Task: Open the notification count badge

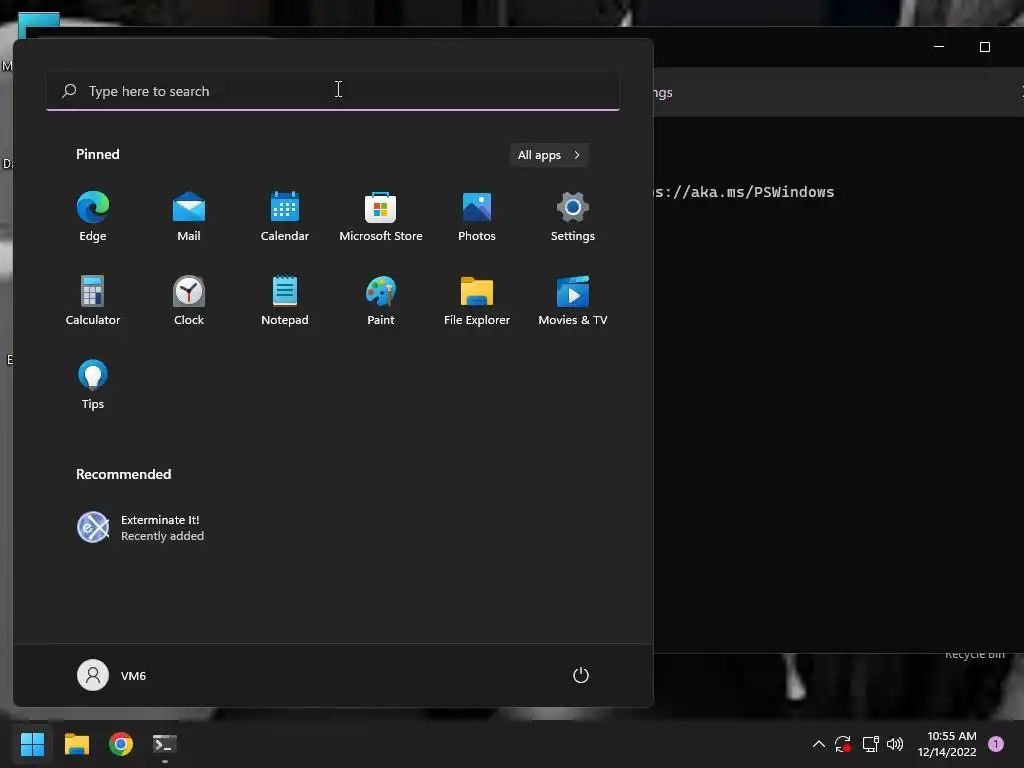Action: coord(995,744)
